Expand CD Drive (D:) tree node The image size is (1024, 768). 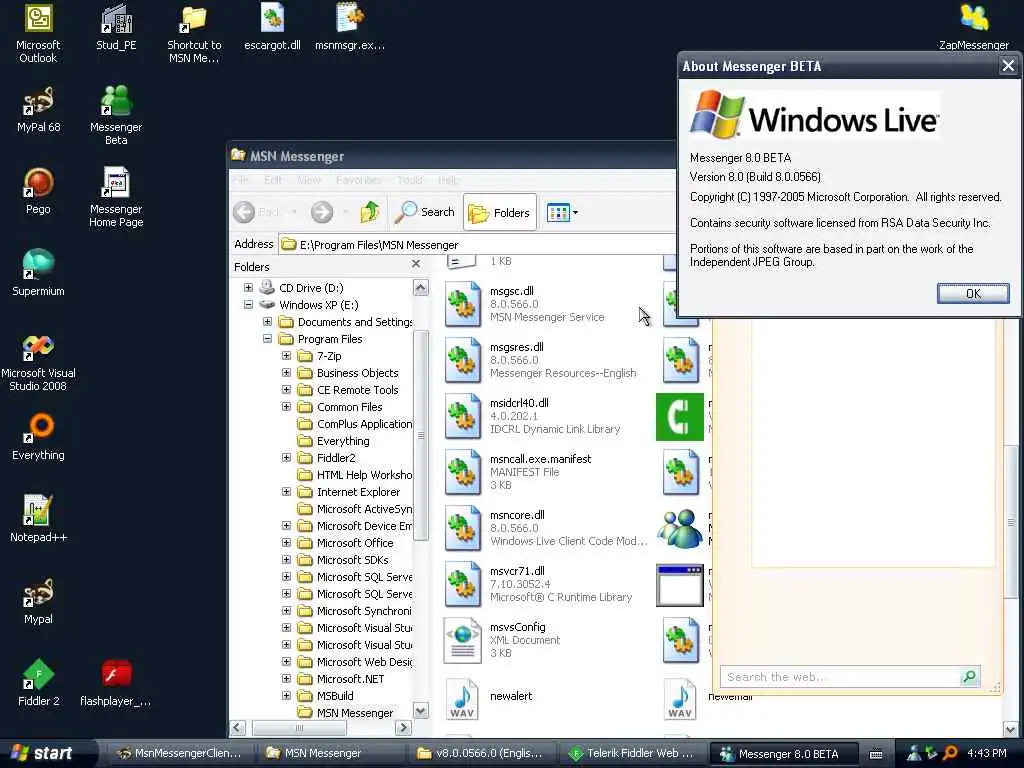pyautogui.click(x=248, y=287)
